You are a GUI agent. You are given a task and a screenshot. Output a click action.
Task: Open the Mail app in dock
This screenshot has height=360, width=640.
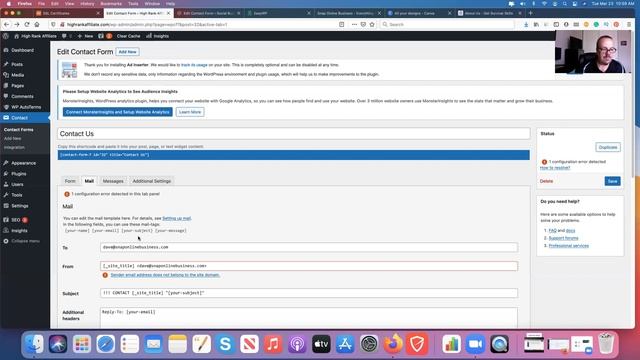point(153,344)
